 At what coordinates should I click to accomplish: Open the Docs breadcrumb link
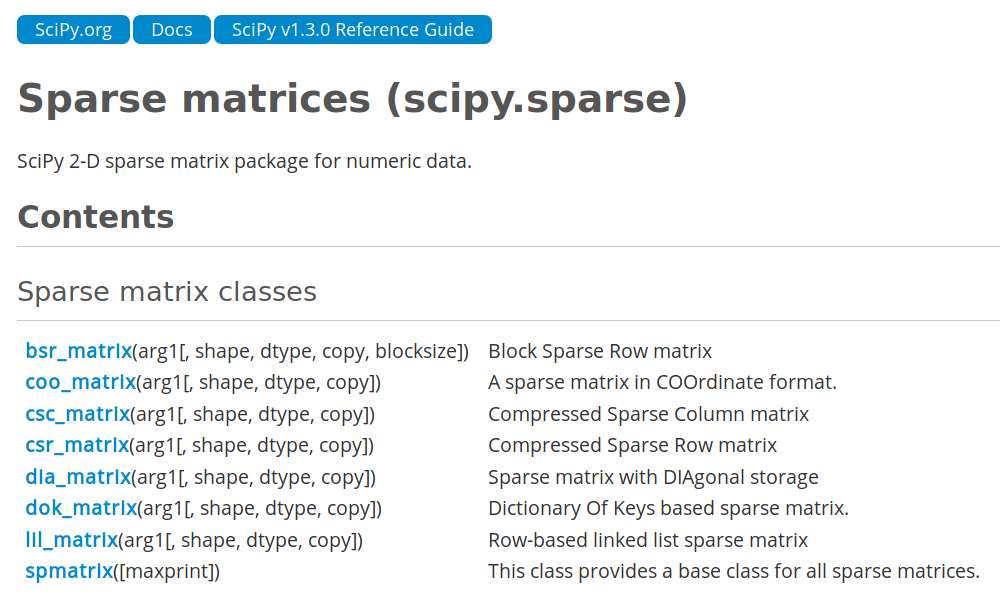172,30
